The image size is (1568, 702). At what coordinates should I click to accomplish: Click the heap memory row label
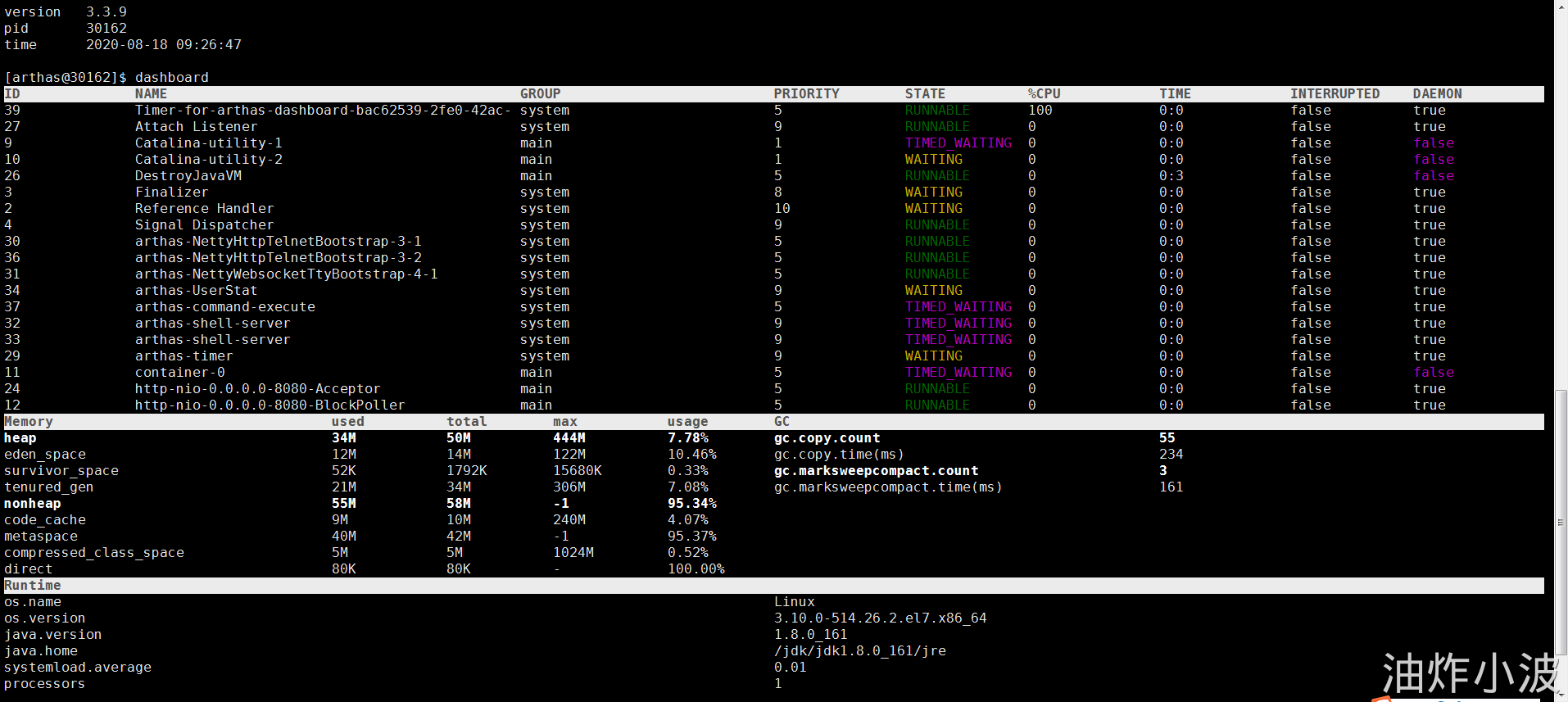20,438
